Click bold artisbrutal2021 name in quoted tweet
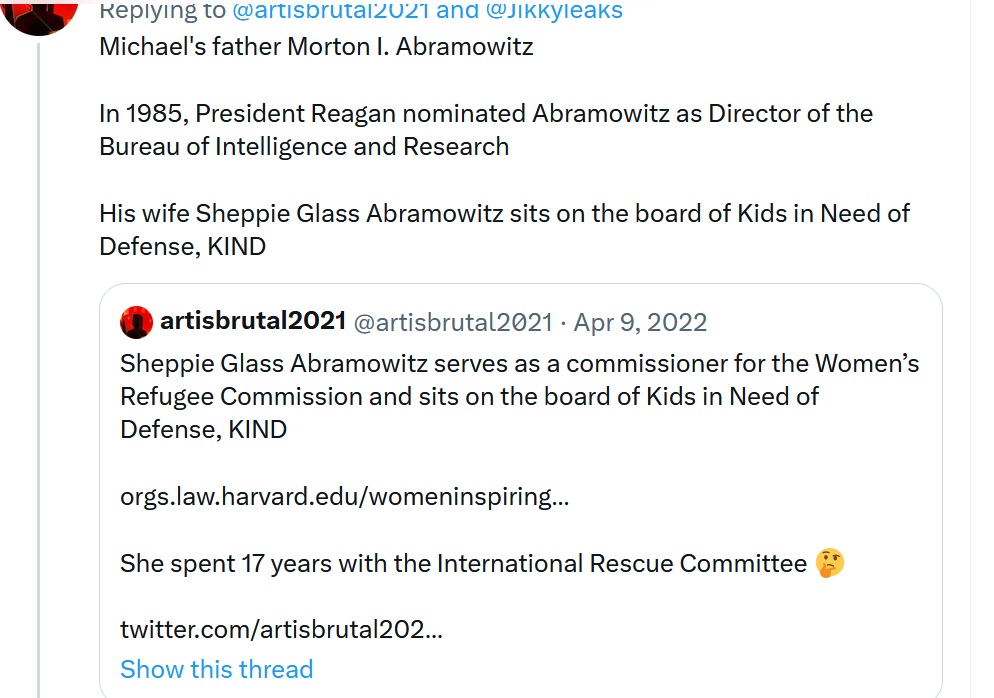 [252, 322]
